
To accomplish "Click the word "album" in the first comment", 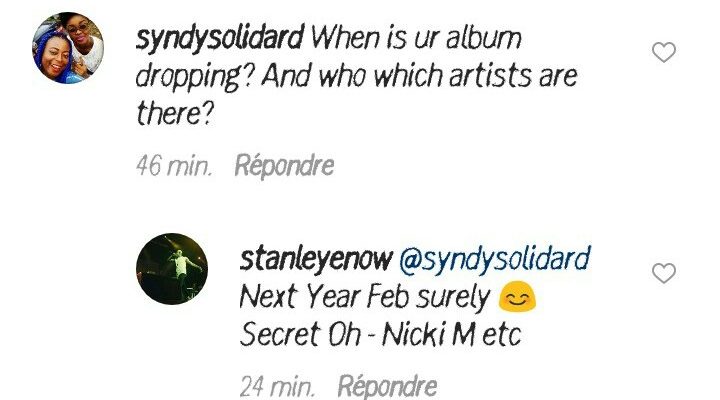I will point(484,38).
